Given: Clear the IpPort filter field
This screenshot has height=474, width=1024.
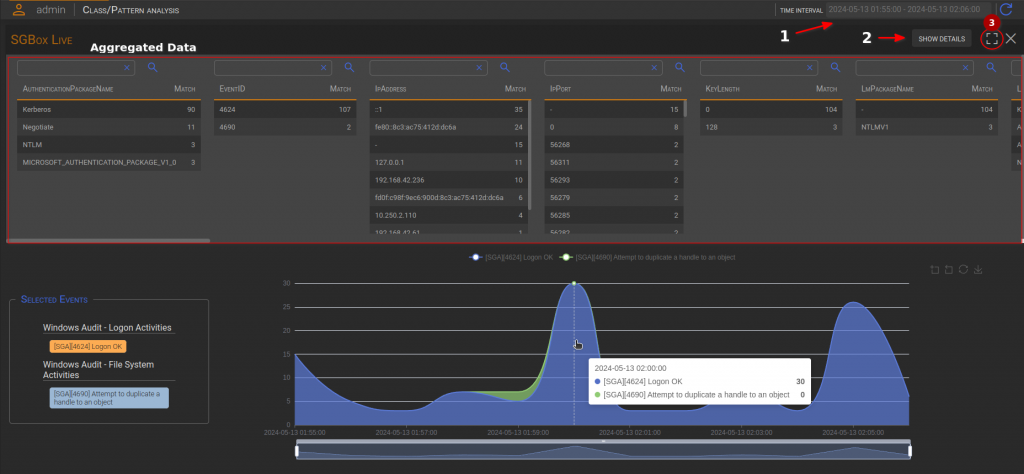Looking at the screenshot, I should pos(654,68).
